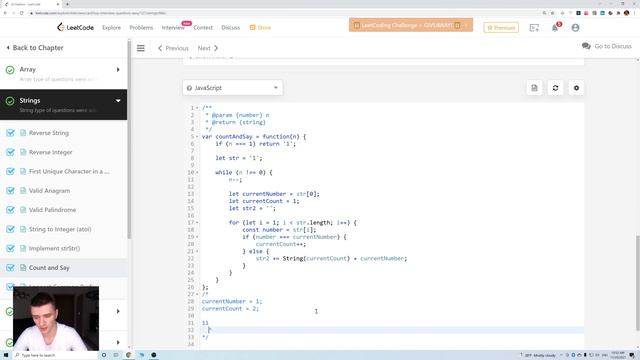Click the Premium button
Viewport: 640px width, 360px height.
coord(501,28)
